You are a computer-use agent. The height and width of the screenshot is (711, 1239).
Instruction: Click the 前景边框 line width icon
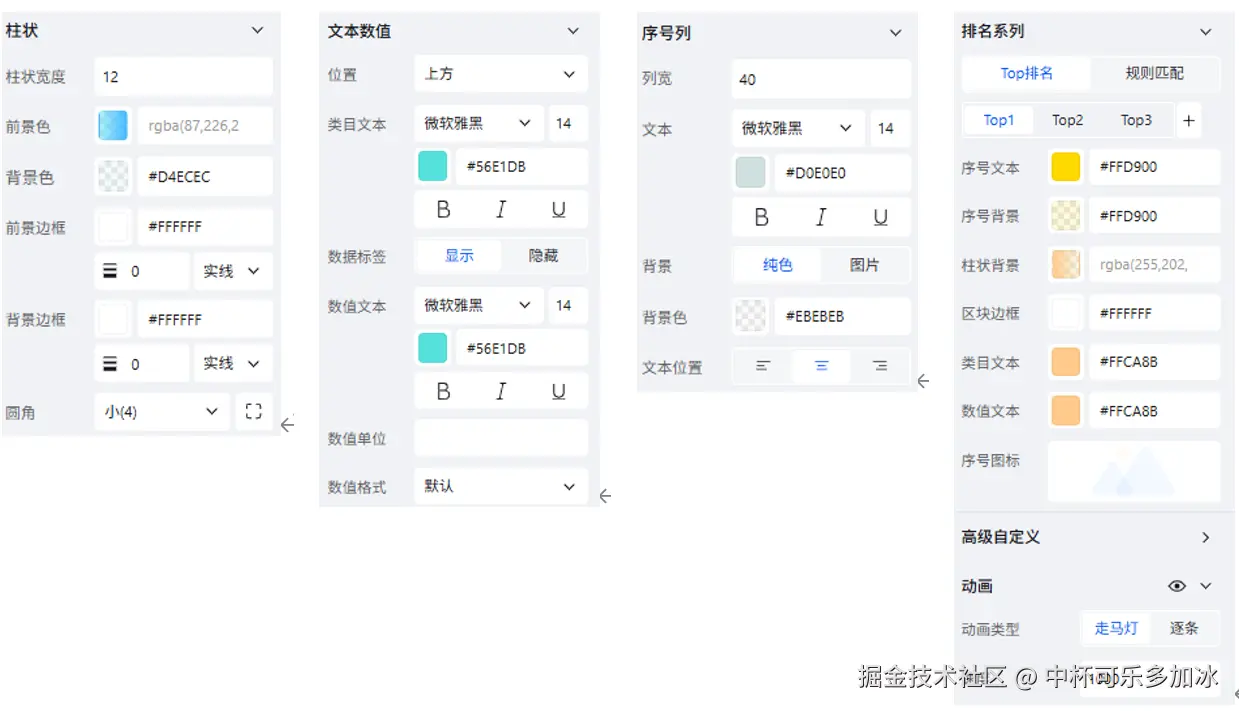pyautogui.click(x=110, y=271)
